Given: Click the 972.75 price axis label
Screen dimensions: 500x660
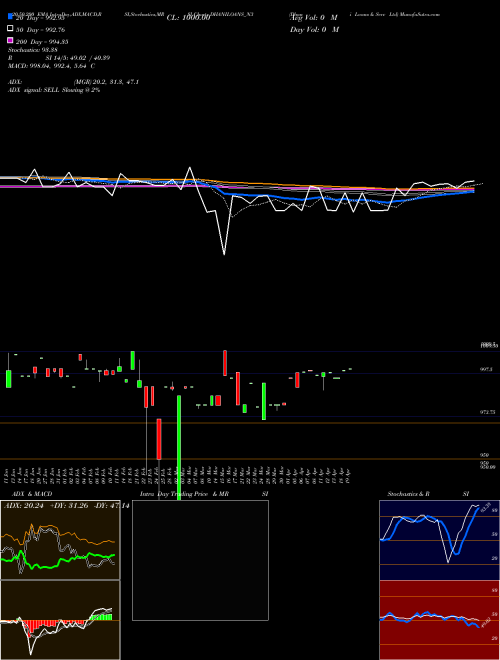Looking at the screenshot, I should click(x=488, y=412).
